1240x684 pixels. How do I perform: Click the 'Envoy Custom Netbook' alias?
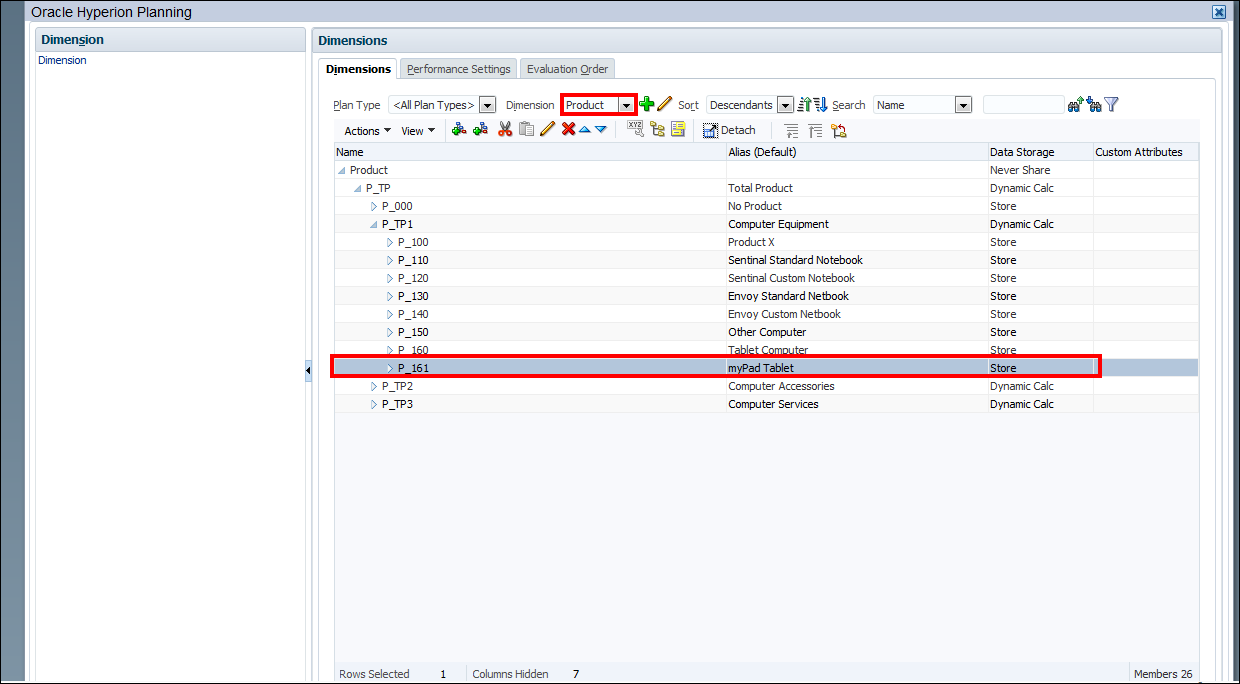pos(784,314)
